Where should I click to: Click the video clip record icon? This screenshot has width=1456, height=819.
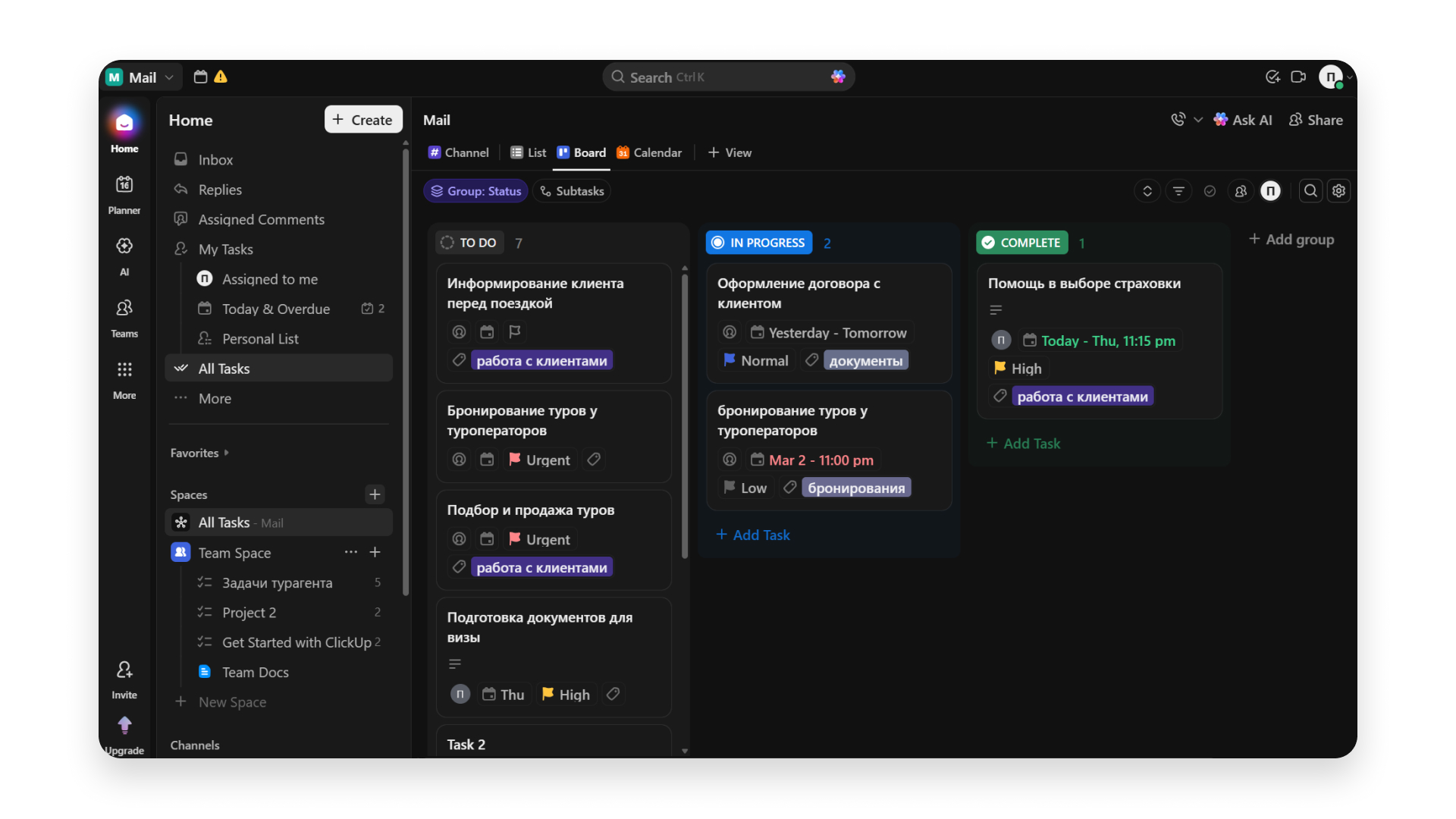[1298, 77]
